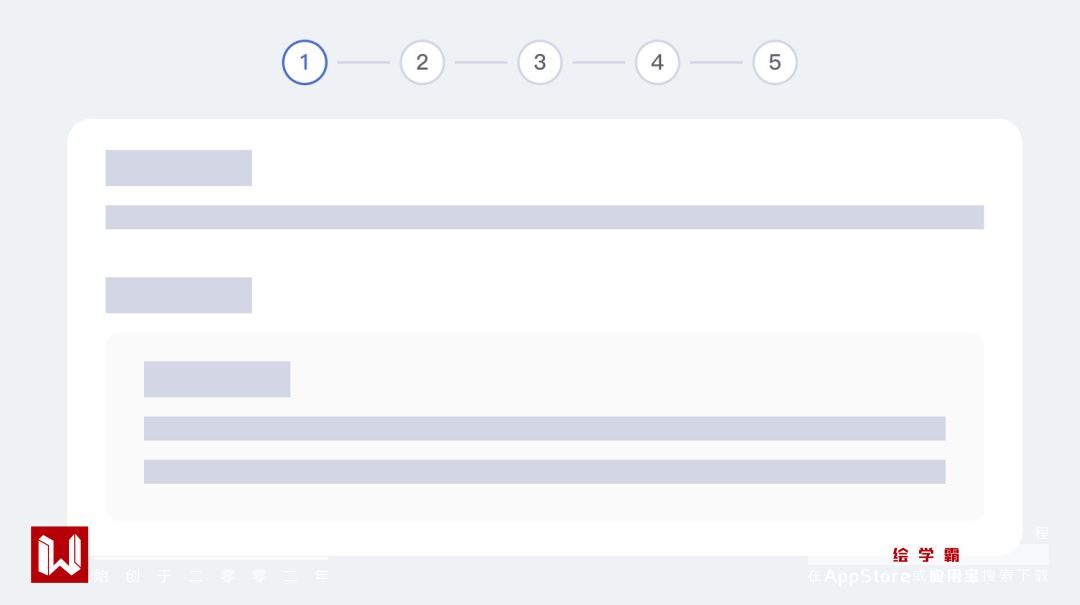
Task: Open step 5 in the stepper
Action: pyautogui.click(x=775, y=62)
